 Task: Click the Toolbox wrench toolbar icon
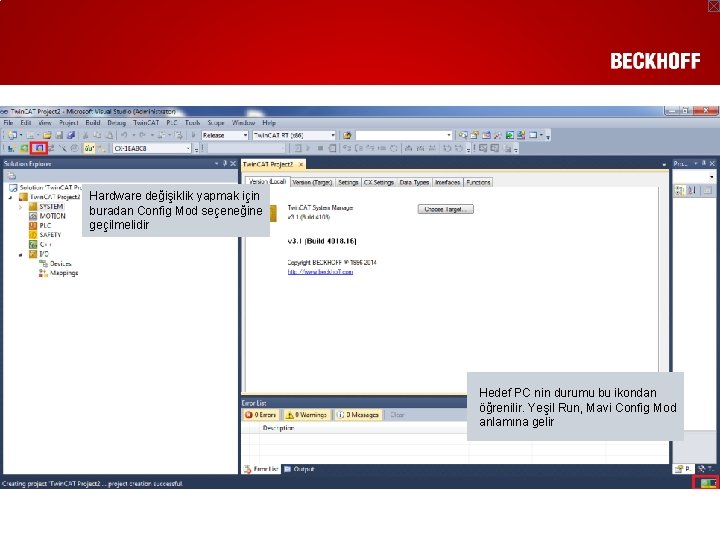pyautogui.click(x=497, y=135)
